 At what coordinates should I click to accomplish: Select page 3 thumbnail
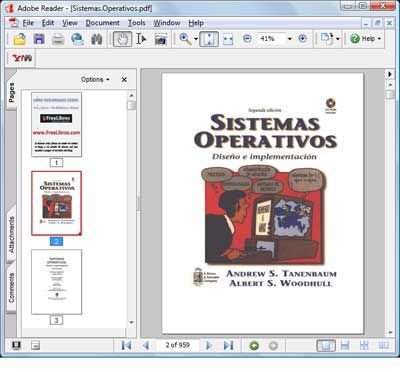coord(56,282)
